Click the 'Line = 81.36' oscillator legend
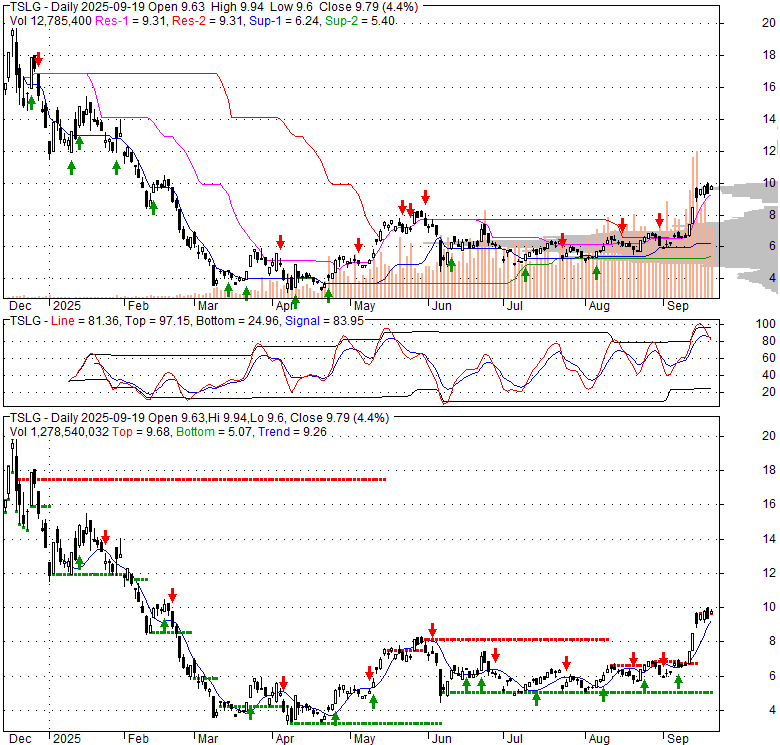The height and width of the screenshot is (745, 780). click(x=85, y=321)
